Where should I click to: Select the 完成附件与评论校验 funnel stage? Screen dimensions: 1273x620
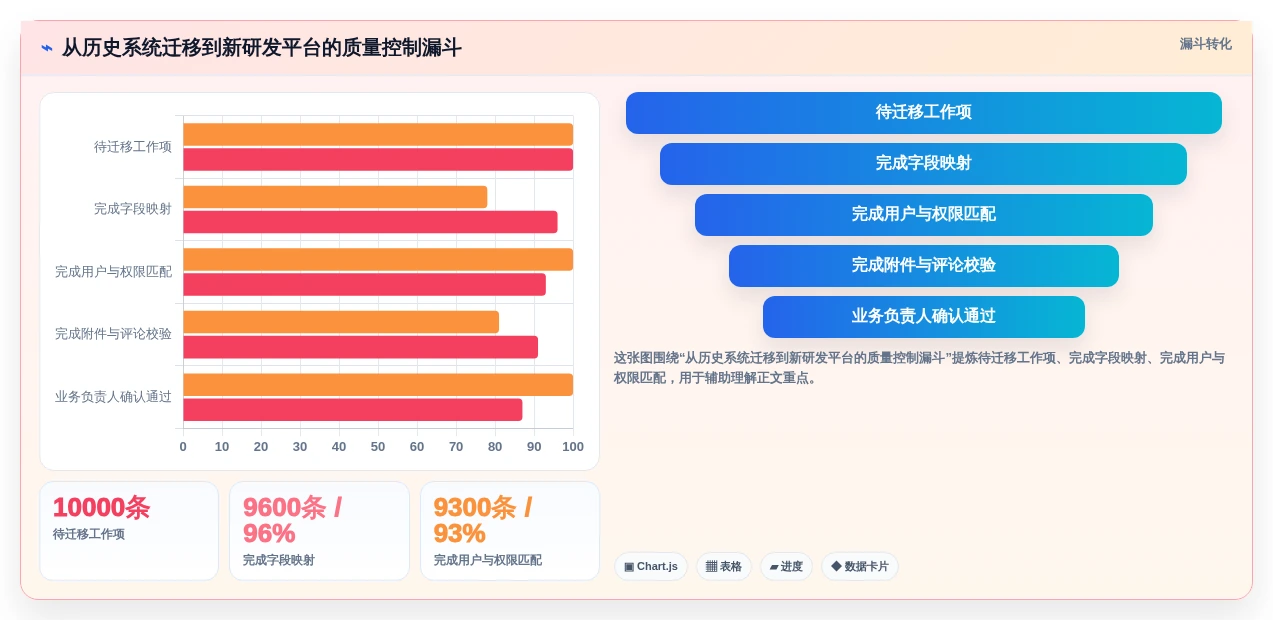924,266
